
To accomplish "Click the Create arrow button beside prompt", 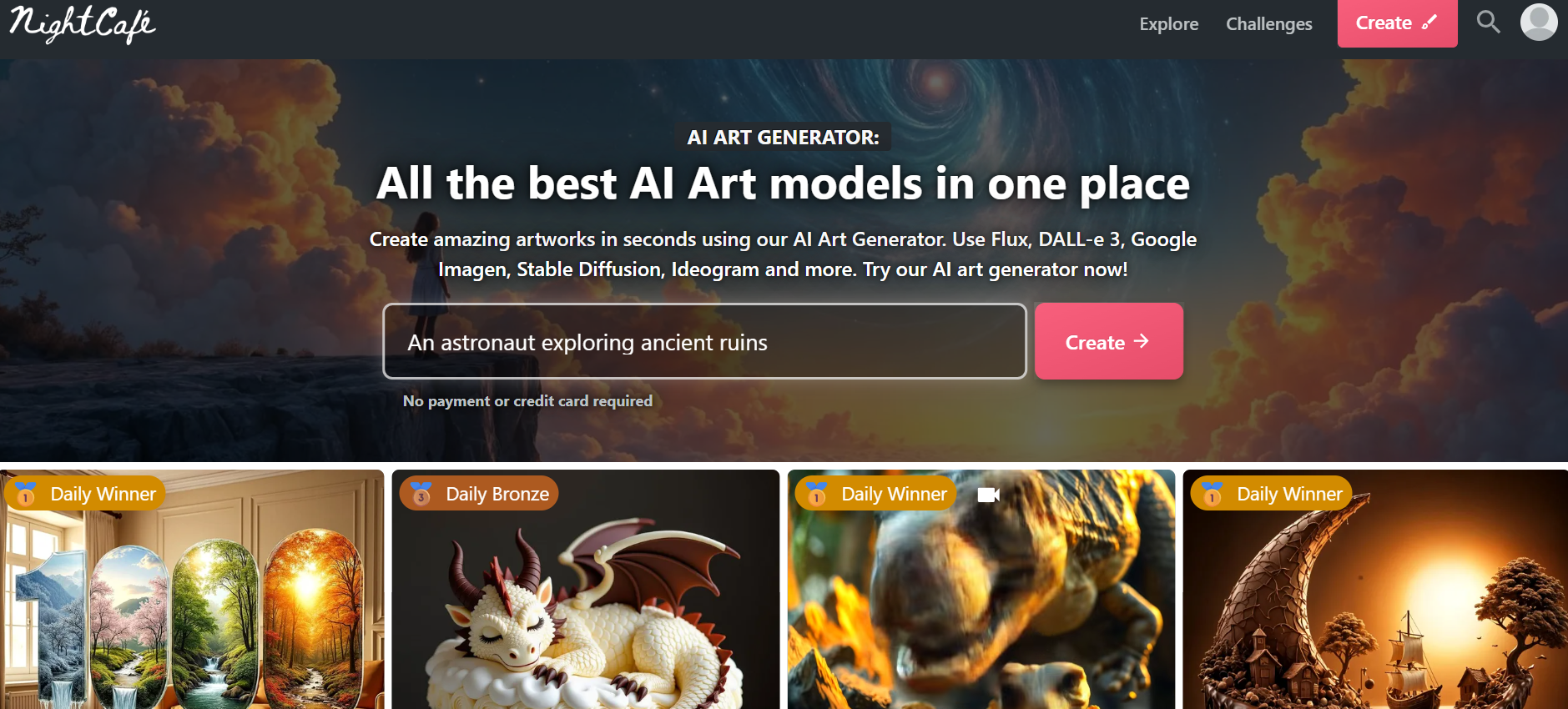I will [1108, 341].
